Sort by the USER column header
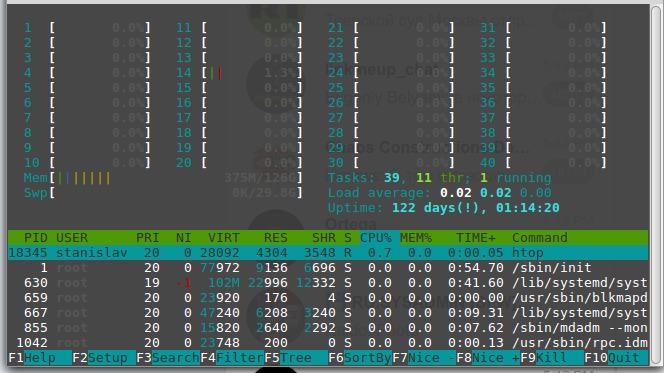This screenshot has width=664, height=373. [72, 238]
